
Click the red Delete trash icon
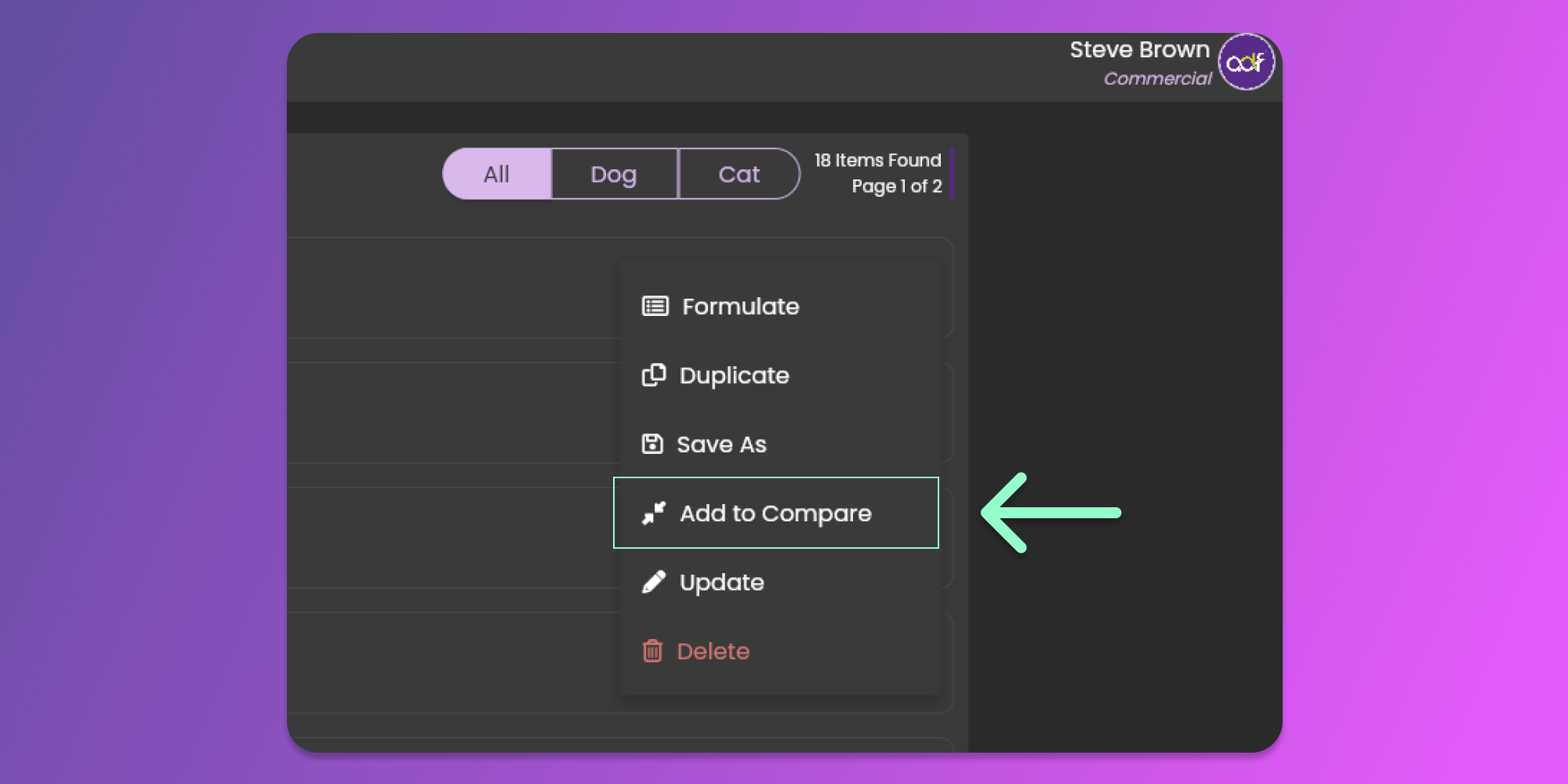[x=652, y=652]
